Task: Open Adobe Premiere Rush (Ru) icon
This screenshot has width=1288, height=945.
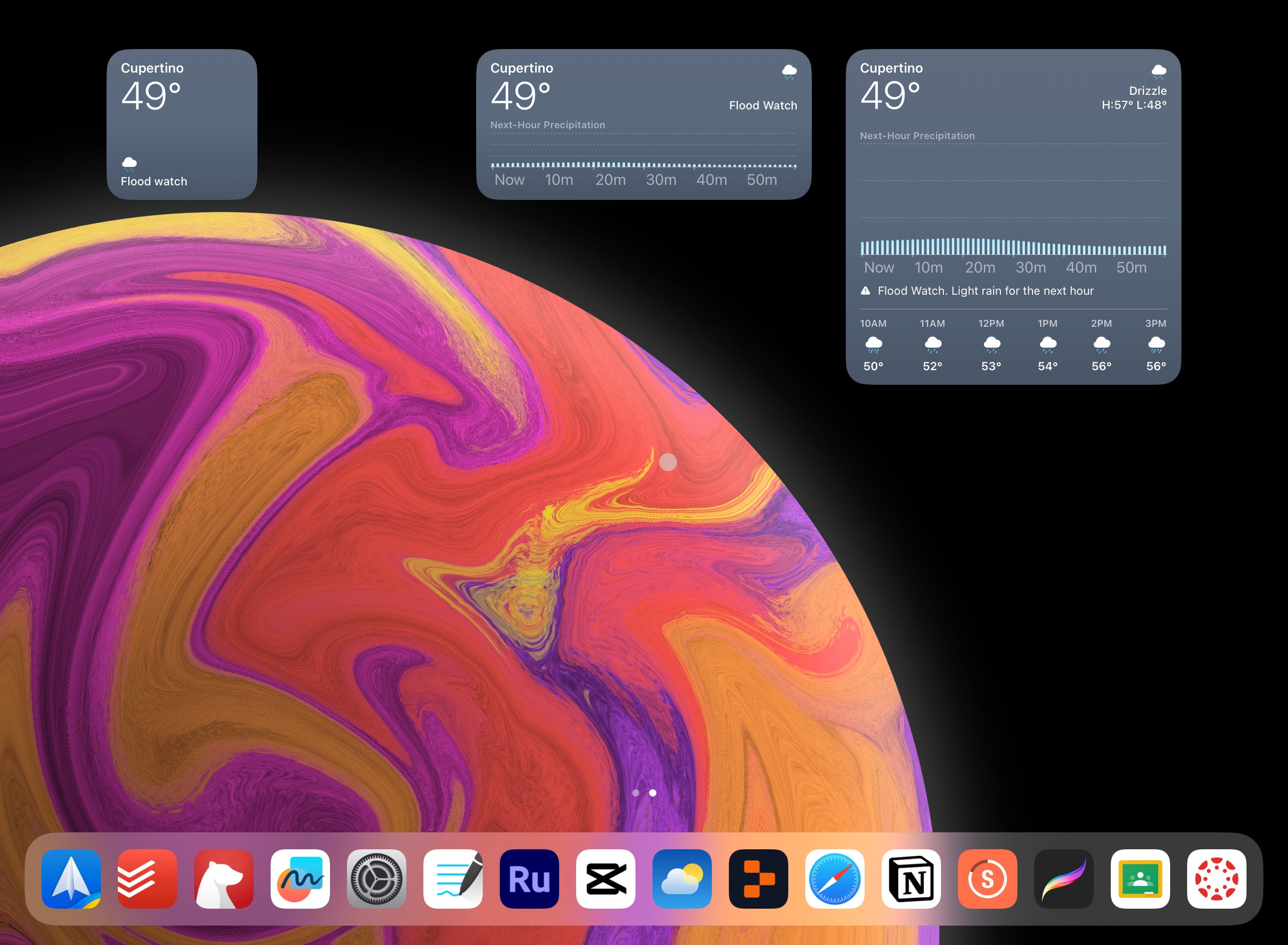Action: [529, 879]
